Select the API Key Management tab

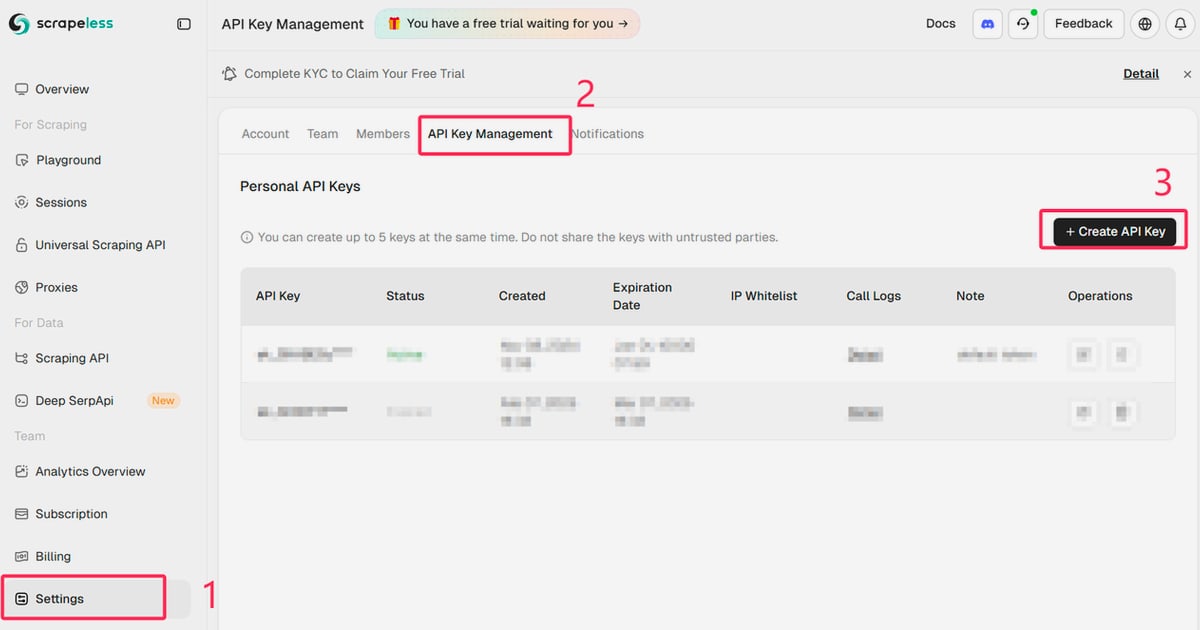[x=490, y=134]
